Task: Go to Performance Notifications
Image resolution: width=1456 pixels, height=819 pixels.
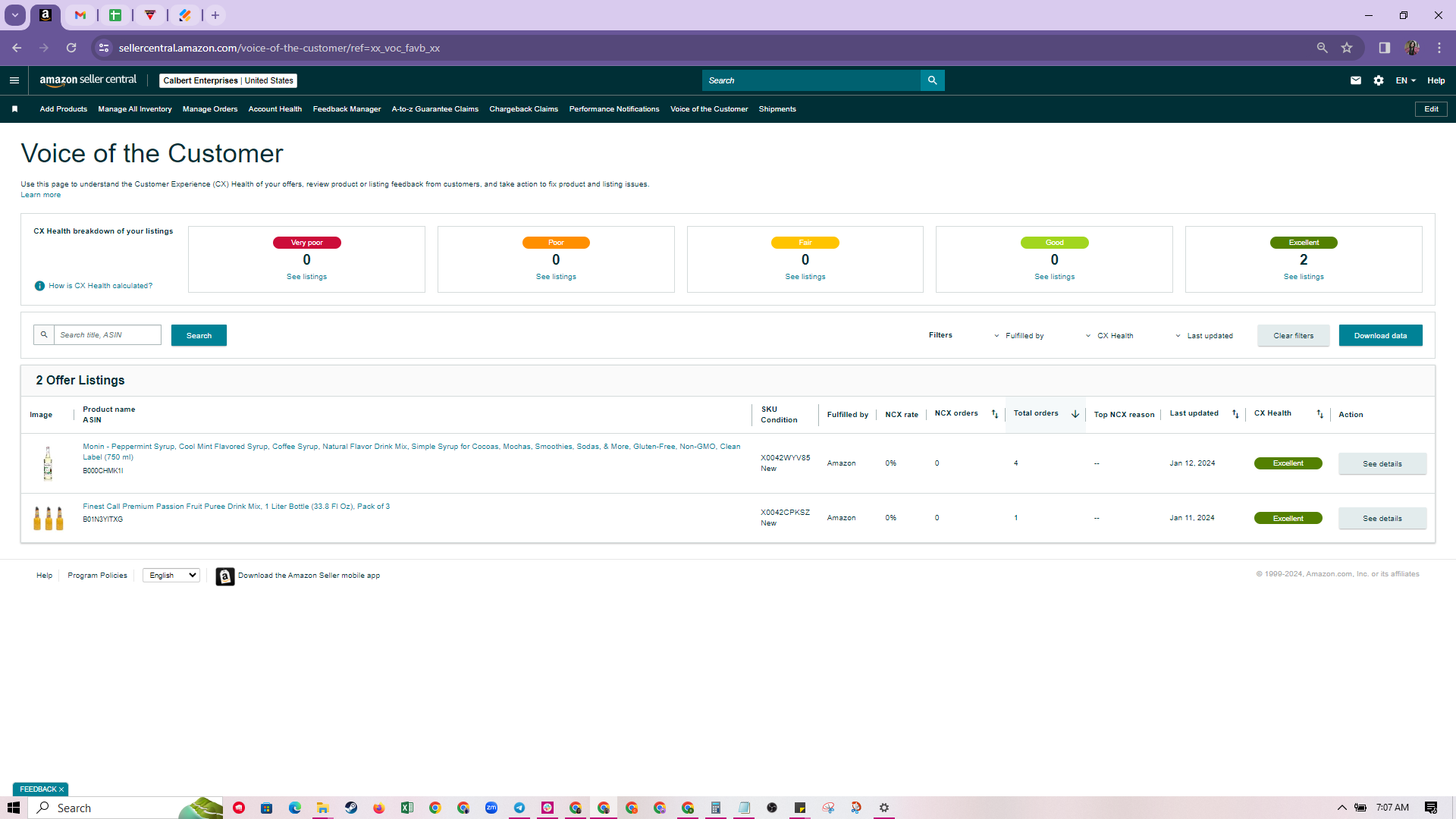Action: (x=614, y=109)
